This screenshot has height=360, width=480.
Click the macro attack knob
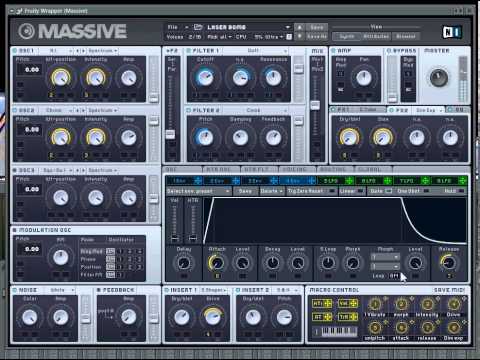[401, 328]
